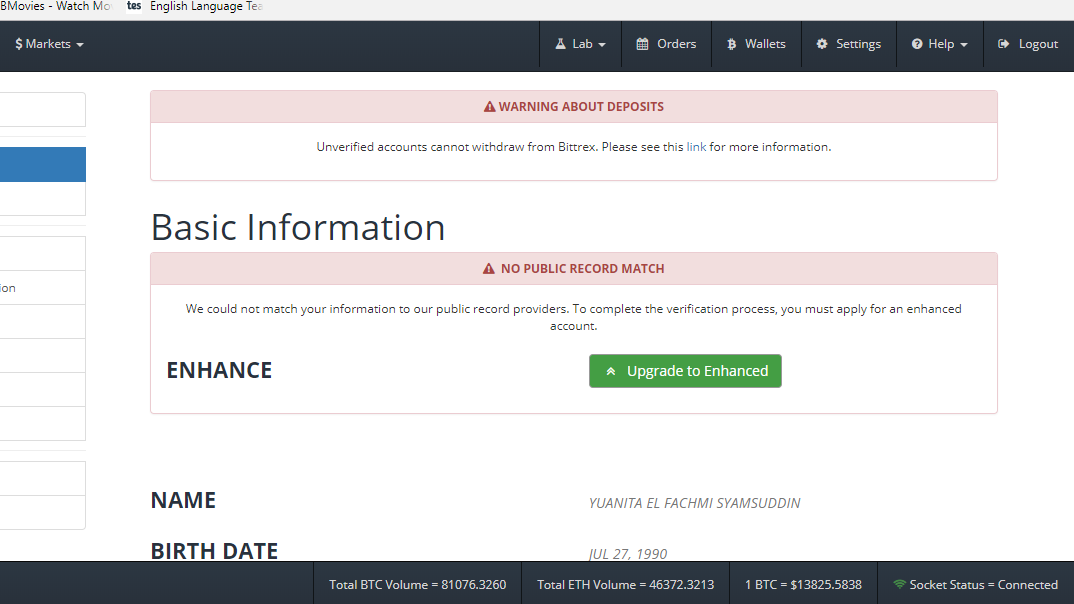Click warning triangle beside NO PUBLIC RECORD MATCH
Screen dimensions: 1074x604
[488, 268]
